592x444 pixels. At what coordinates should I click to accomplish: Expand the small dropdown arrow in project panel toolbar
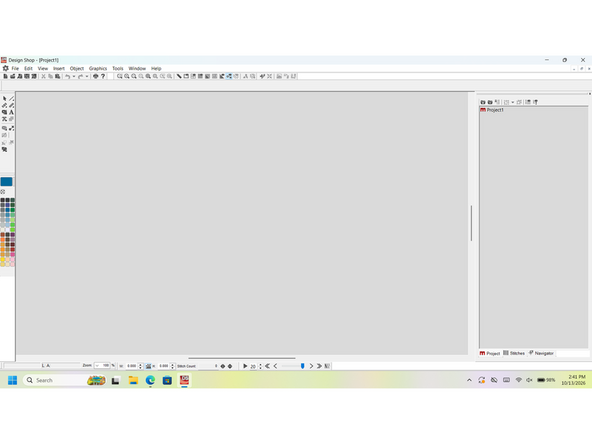(x=512, y=102)
